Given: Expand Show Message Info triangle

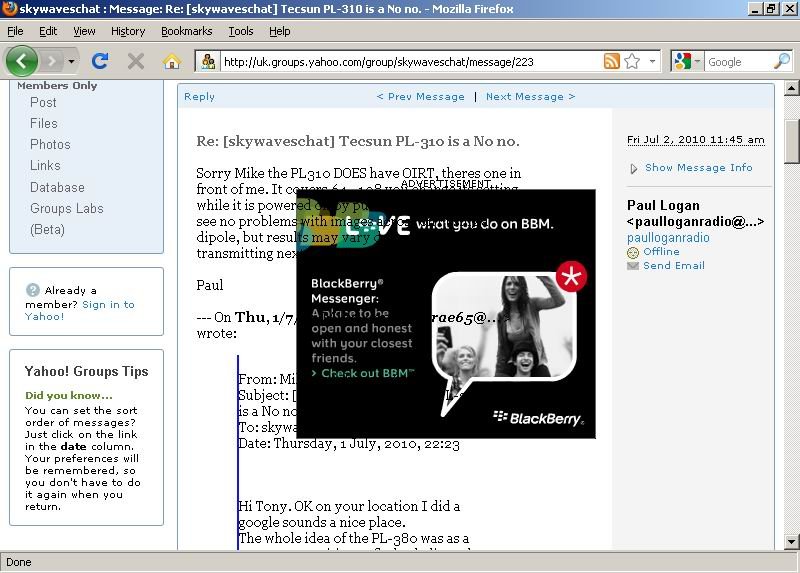Looking at the screenshot, I should coord(633,168).
